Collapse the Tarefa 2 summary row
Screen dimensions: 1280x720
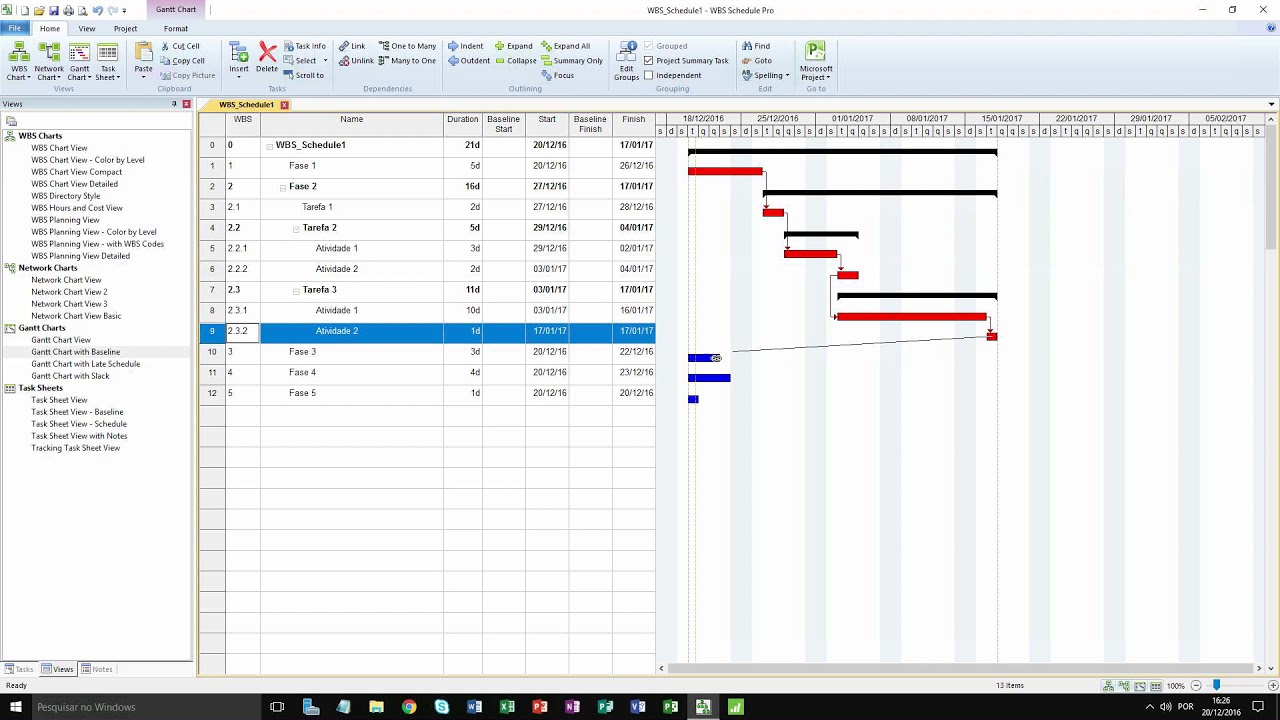[x=296, y=229]
